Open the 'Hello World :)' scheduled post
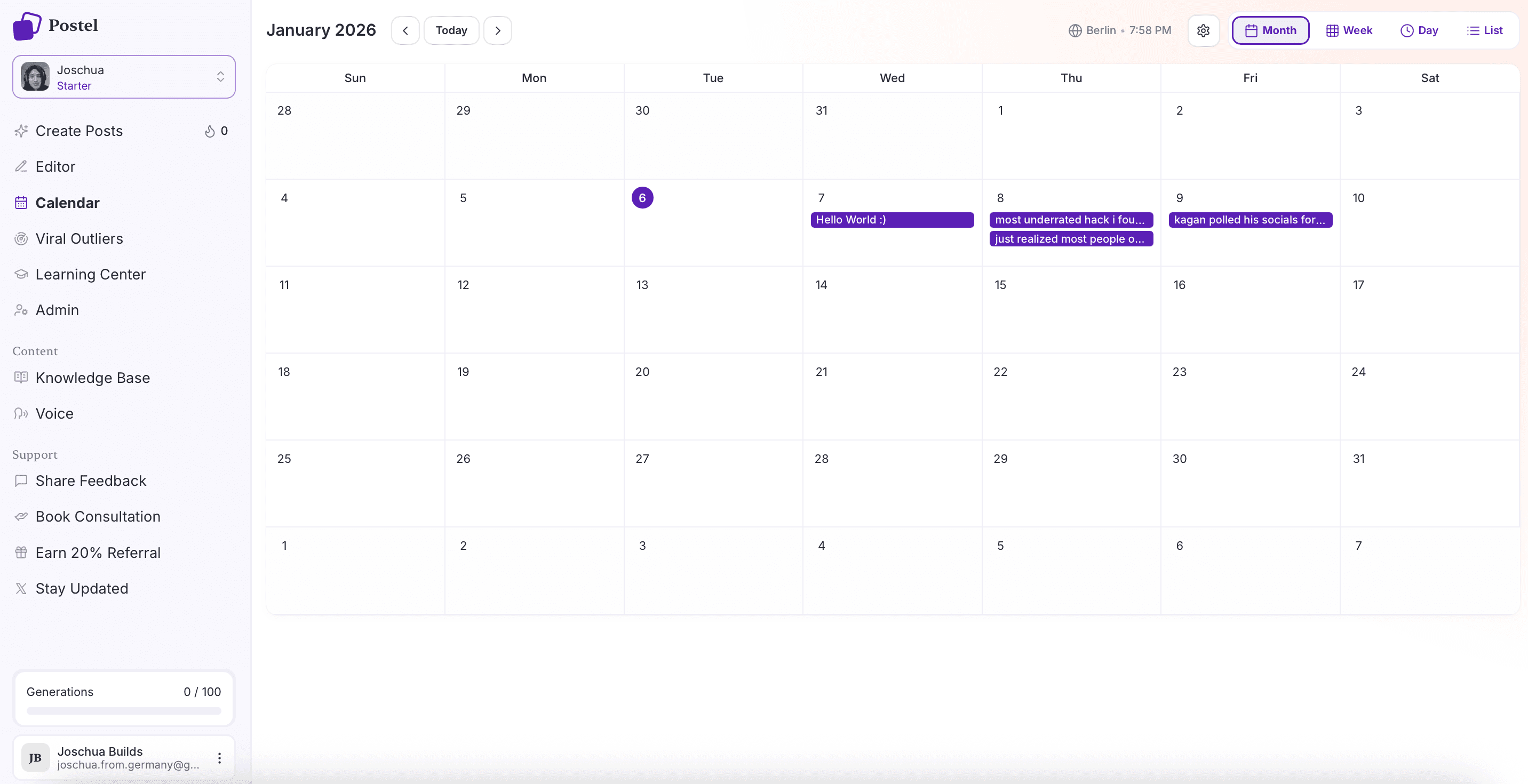This screenshot has width=1528, height=784. [892, 220]
